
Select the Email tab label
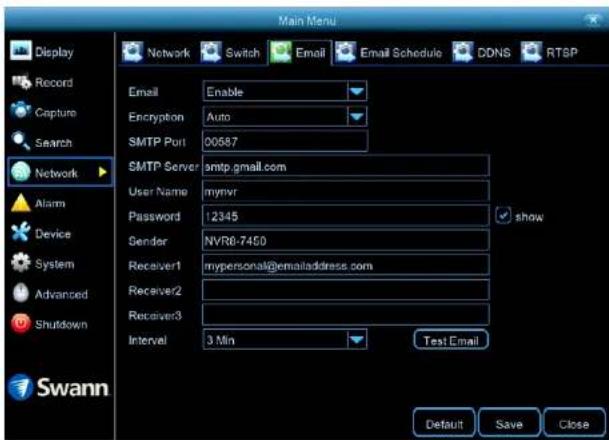[x=310, y=53]
